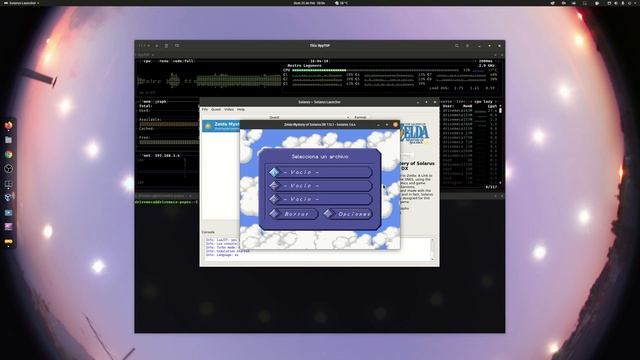Select the third Vacío save slot
This screenshot has height=360, width=640.
click(320, 199)
